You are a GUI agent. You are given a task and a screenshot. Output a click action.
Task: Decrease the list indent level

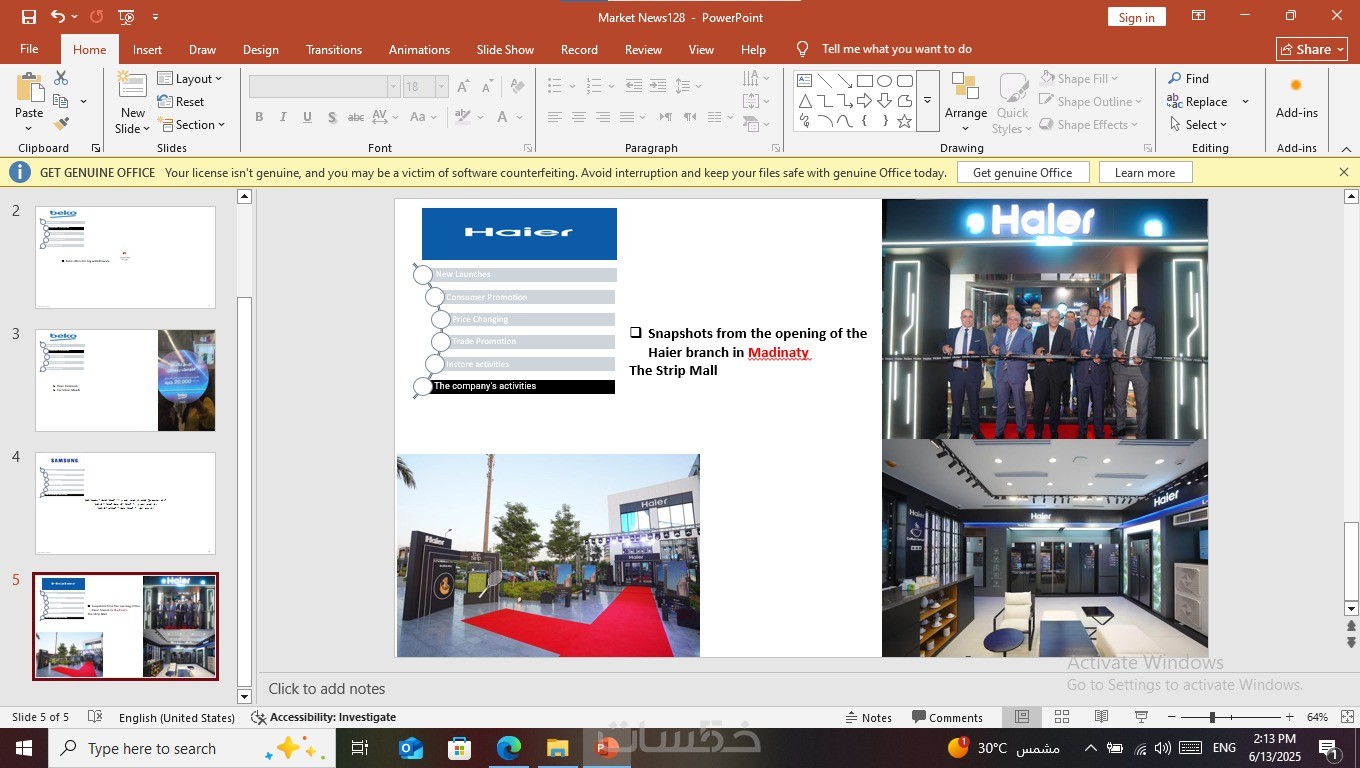pos(634,86)
